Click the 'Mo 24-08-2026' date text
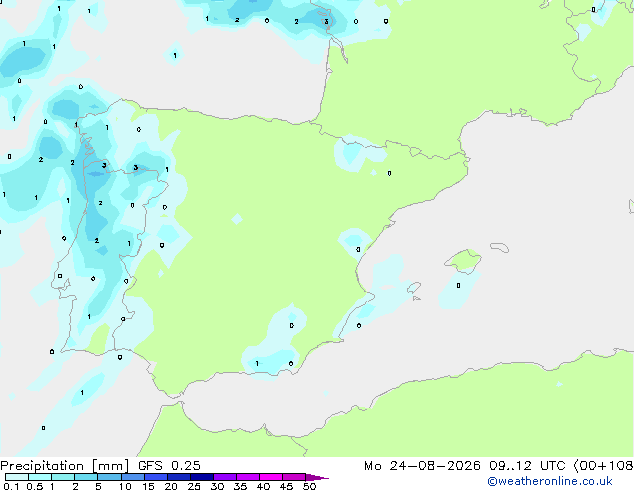The height and width of the screenshot is (490, 634). point(422,466)
